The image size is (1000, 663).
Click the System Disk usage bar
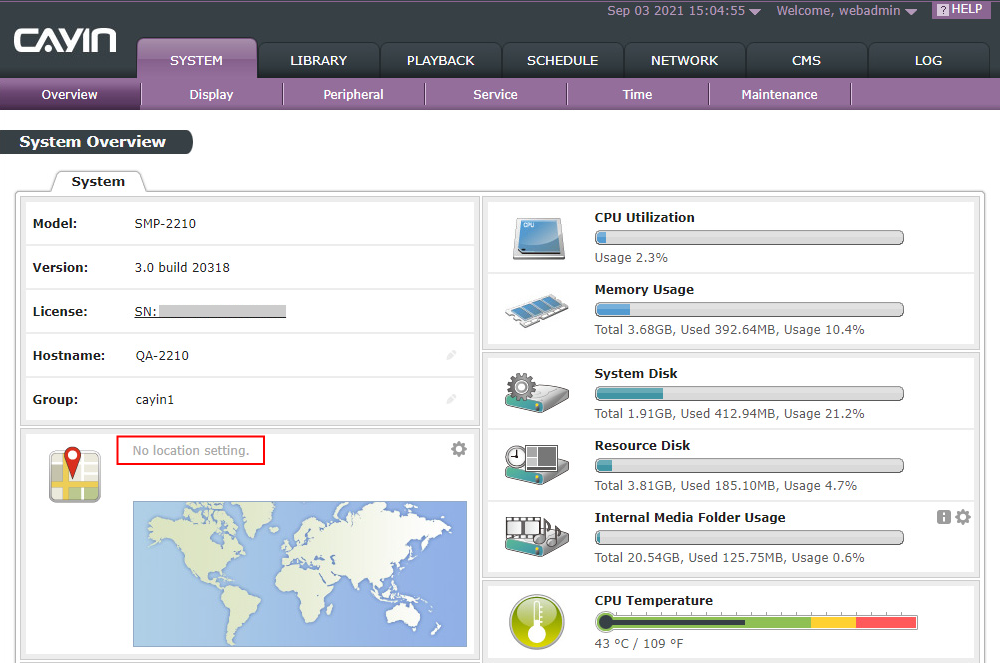coord(749,393)
